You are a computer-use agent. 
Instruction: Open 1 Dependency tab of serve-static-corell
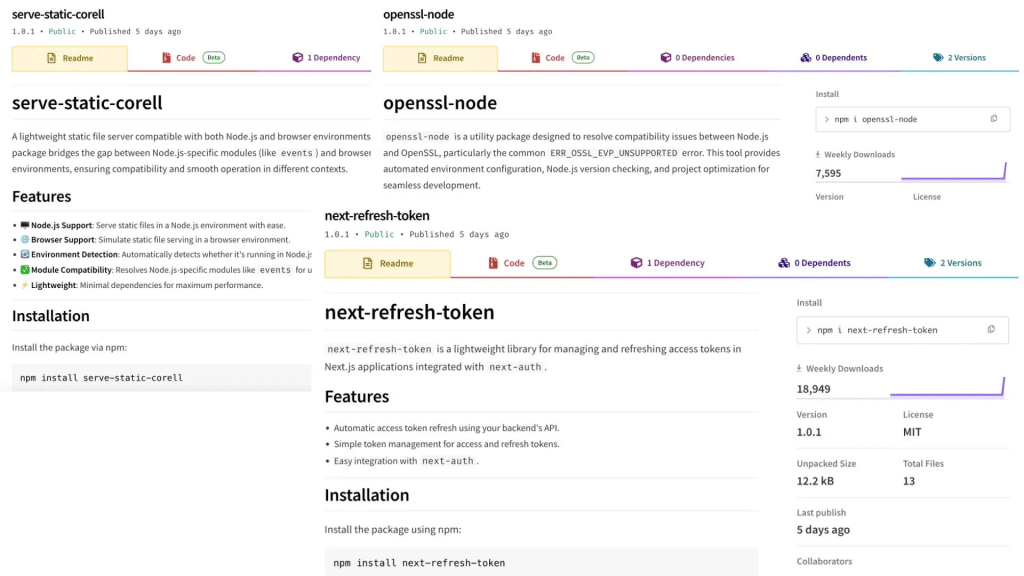pos(326,58)
